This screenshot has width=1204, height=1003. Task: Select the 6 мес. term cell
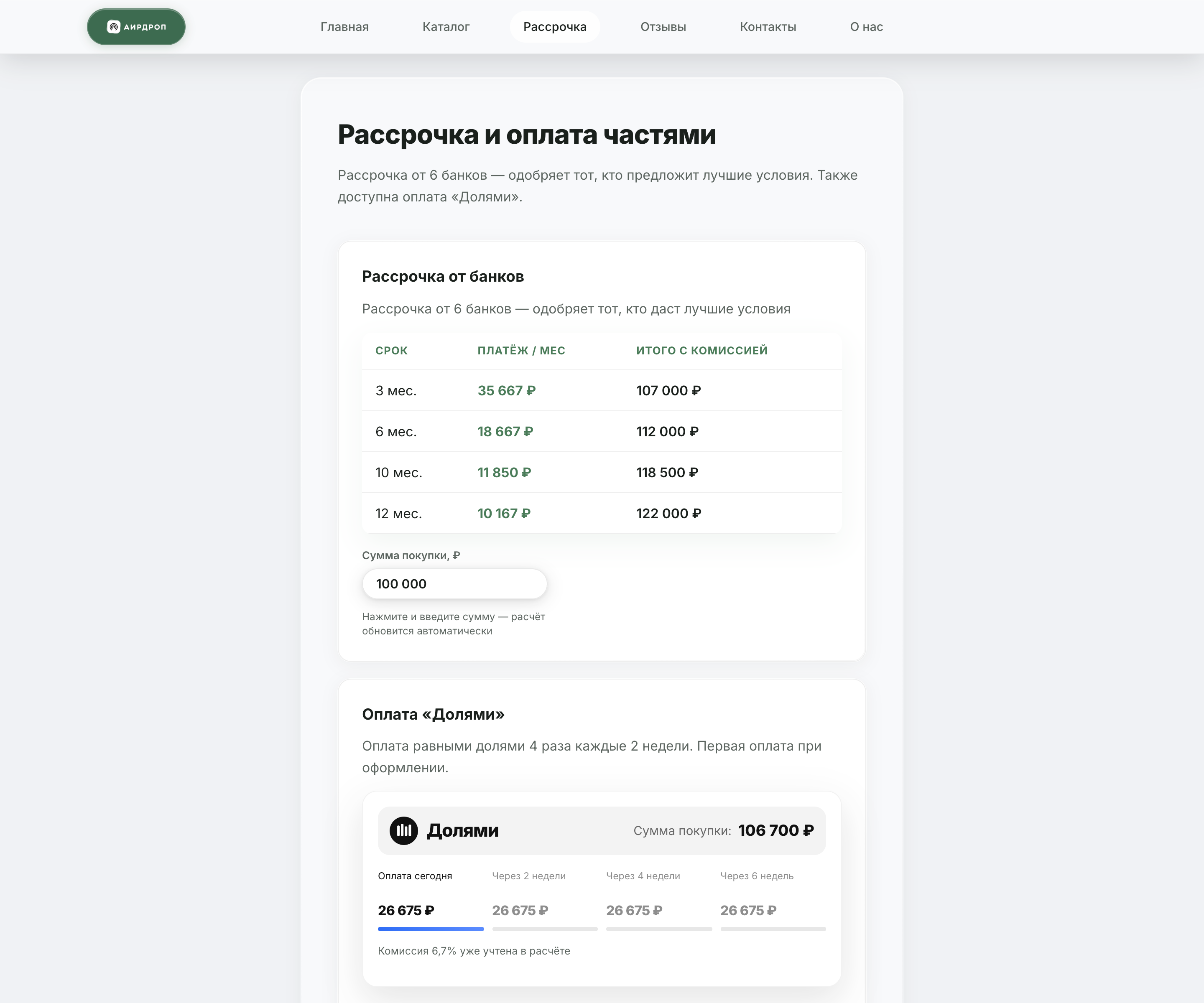396,432
